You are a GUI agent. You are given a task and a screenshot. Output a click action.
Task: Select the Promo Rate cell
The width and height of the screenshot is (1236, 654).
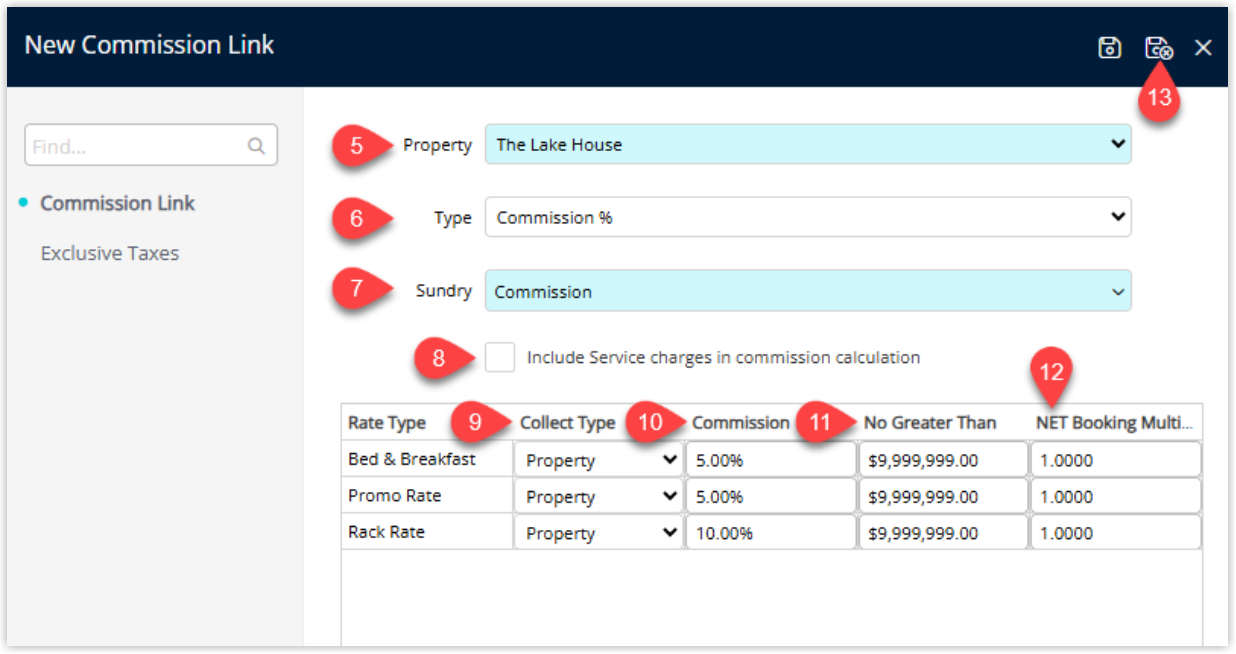pyautogui.click(x=427, y=496)
